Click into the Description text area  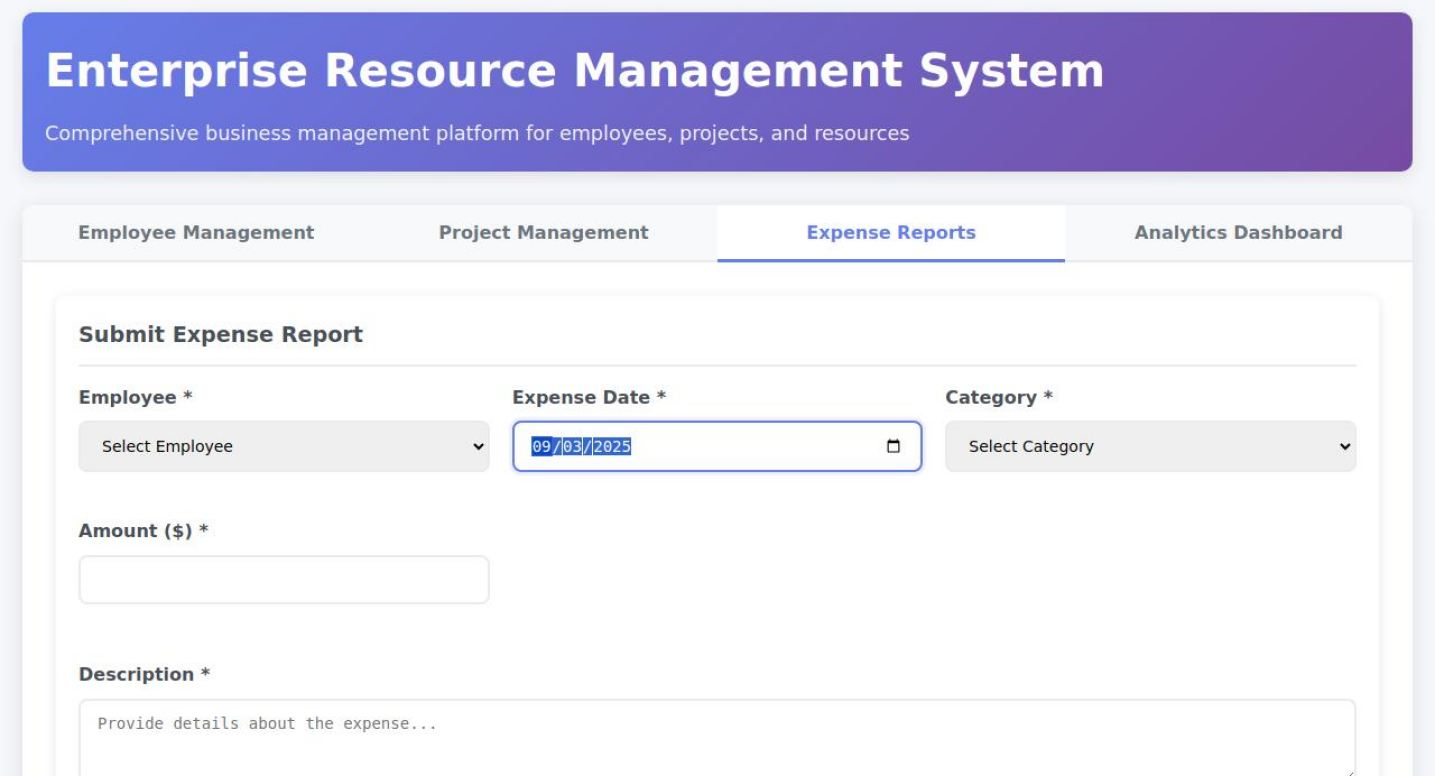(x=717, y=738)
